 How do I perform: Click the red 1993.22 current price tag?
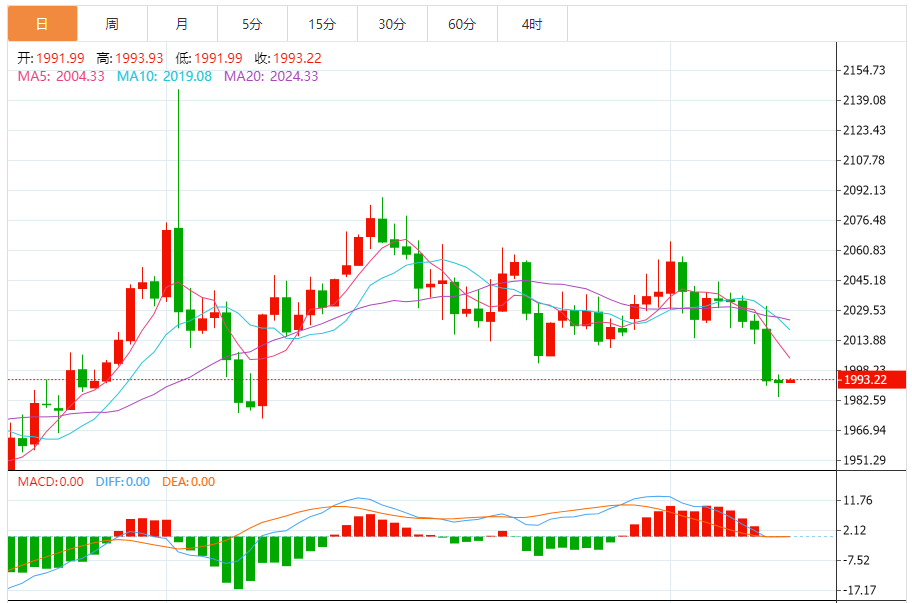coord(871,380)
